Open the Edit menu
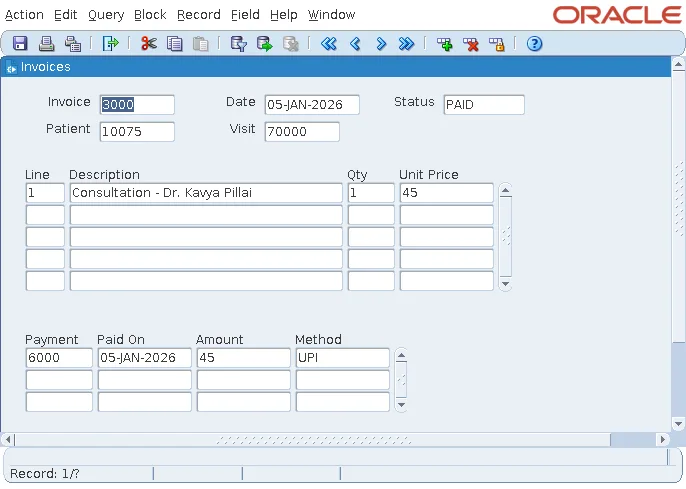This screenshot has width=686, height=489. pos(66,15)
